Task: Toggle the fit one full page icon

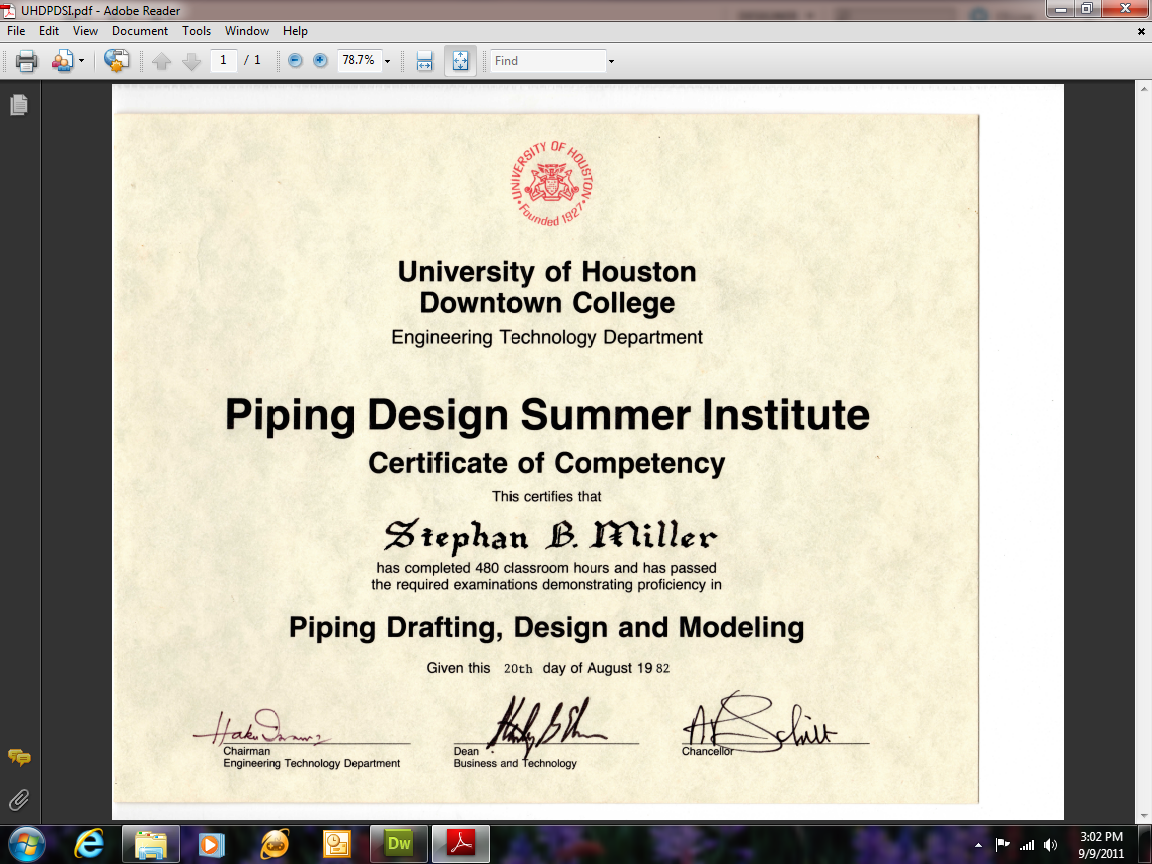Action: [460, 61]
